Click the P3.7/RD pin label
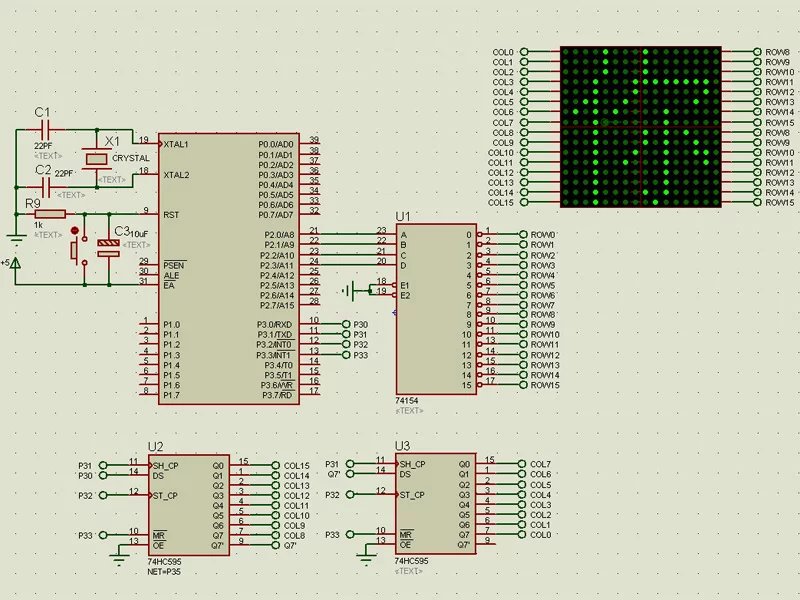This screenshot has width=800, height=600. [278, 395]
